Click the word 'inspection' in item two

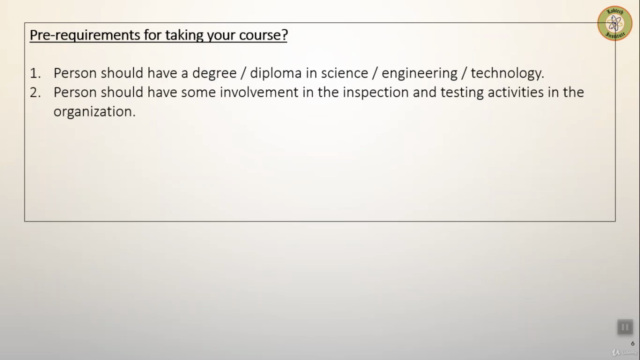[376, 93]
